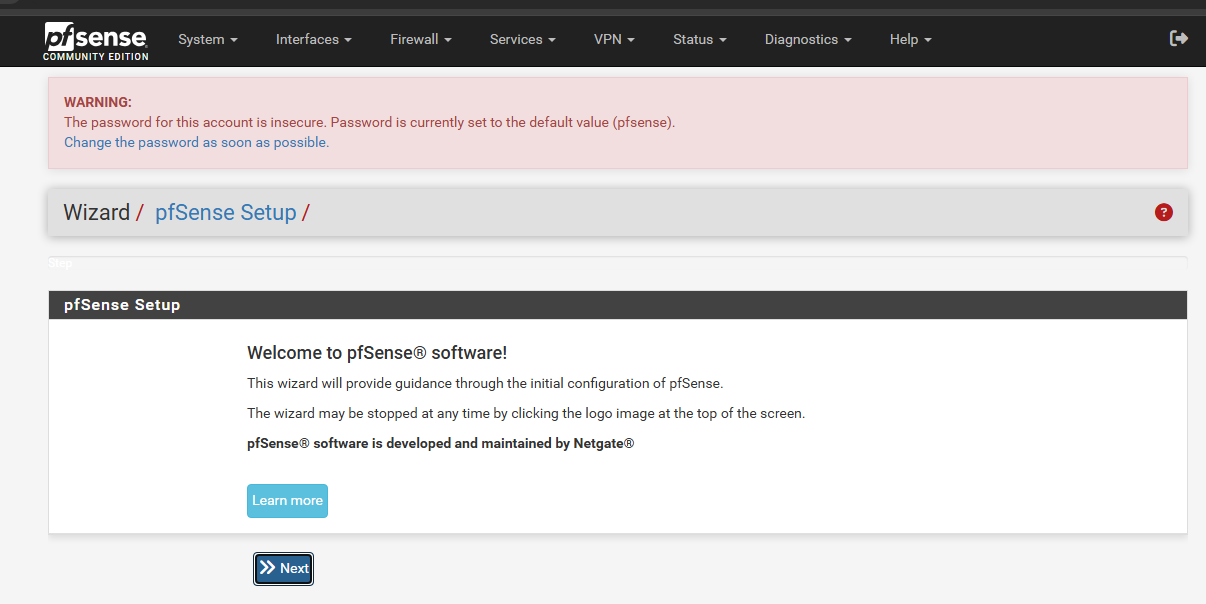Open the Interfaces dropdown menu
This screenshot has width=1206, height=604.
(x=313, y=39)
